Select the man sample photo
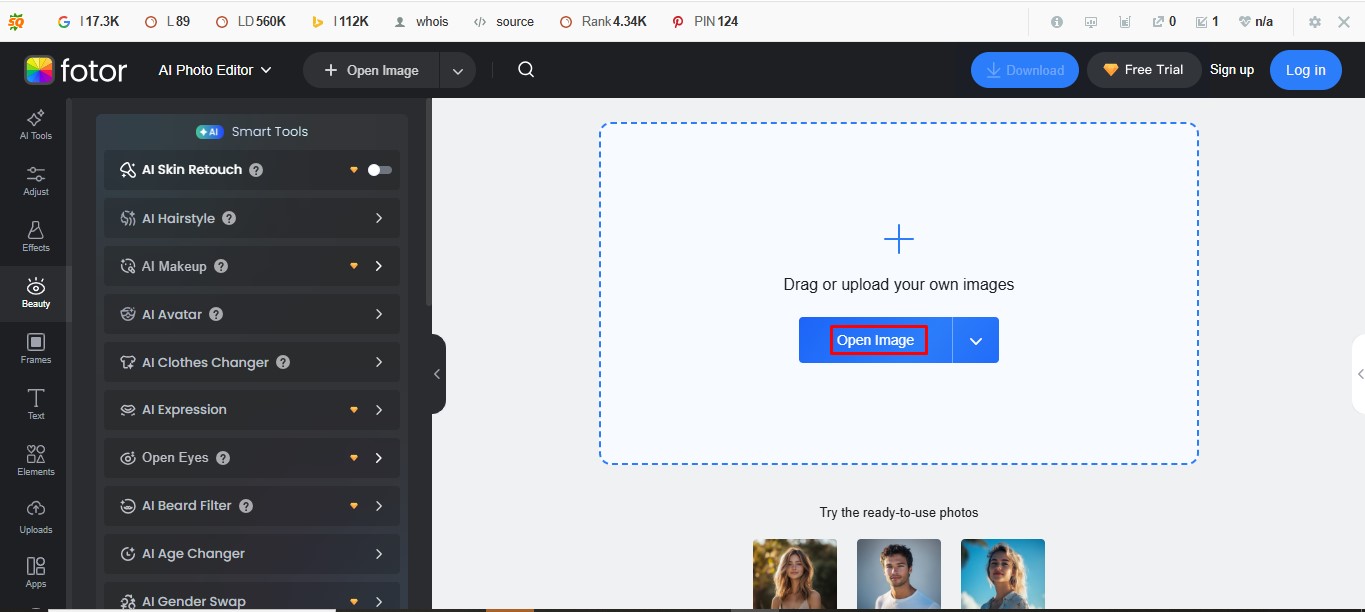The width and height of the screenshot is (1365, 612). point(899,575)
